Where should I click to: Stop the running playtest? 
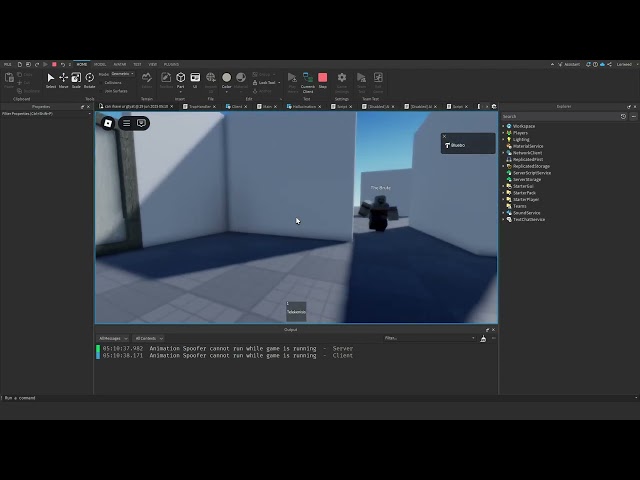(322, 80)
